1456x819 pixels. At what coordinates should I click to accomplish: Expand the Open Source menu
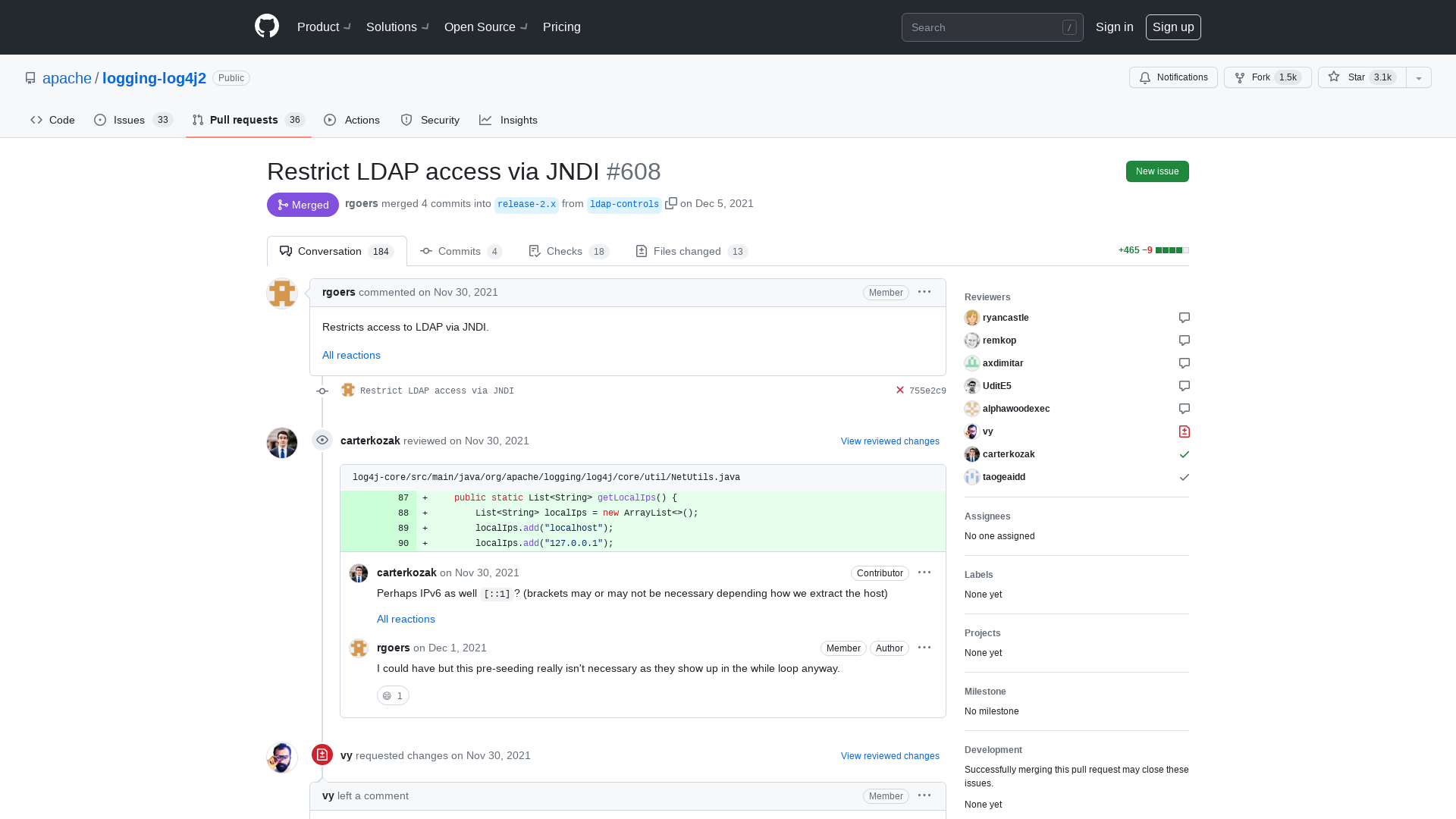pyautogui.click(x=486, y=27)
